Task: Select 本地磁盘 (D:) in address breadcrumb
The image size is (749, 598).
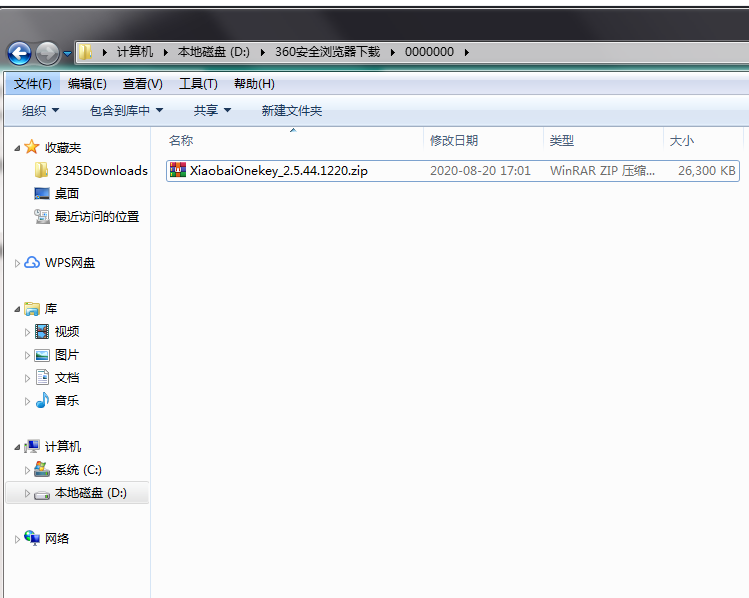Action: click(214, 52)
